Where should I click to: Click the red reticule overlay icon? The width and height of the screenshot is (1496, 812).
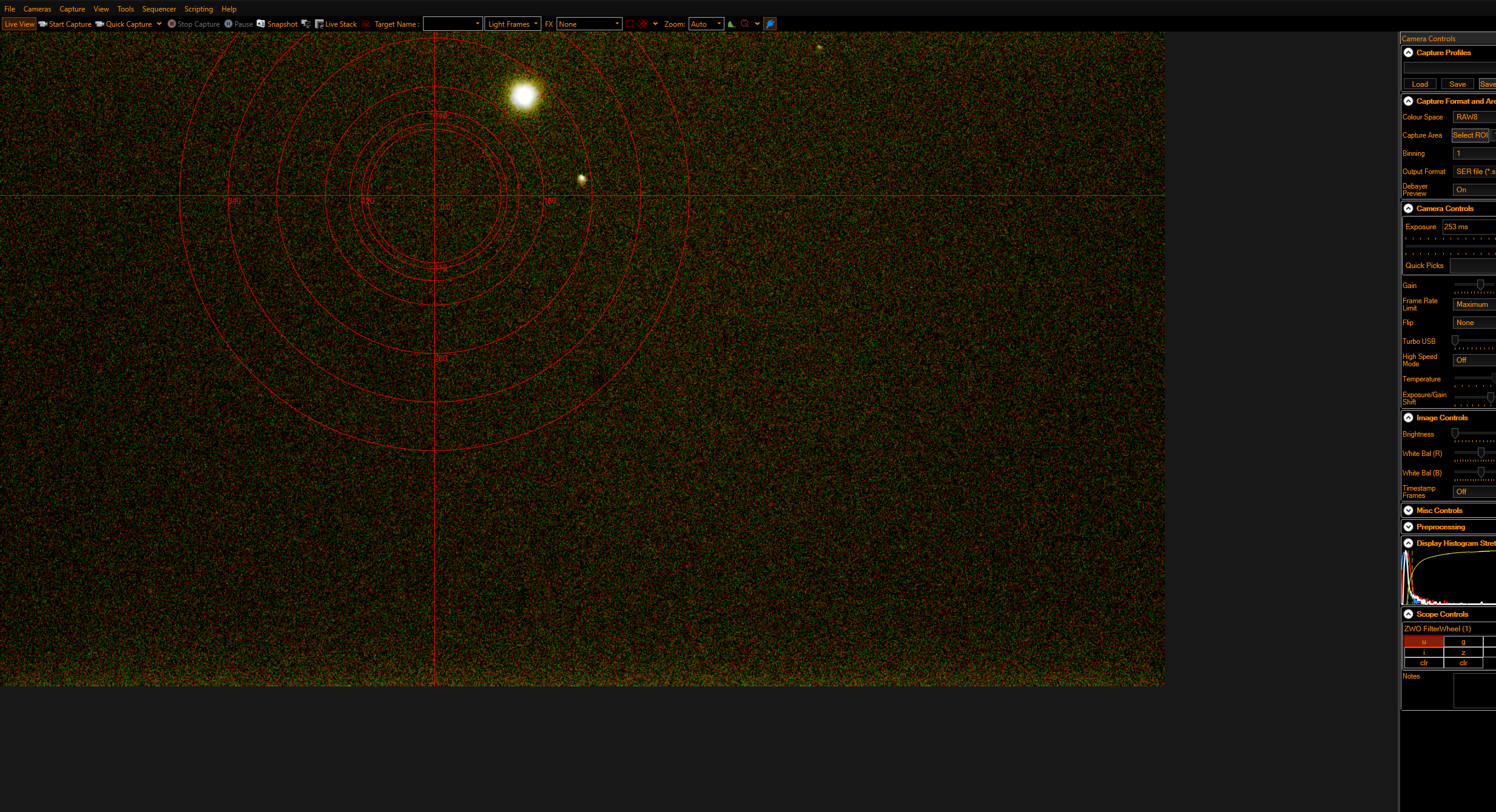point(643,24)
